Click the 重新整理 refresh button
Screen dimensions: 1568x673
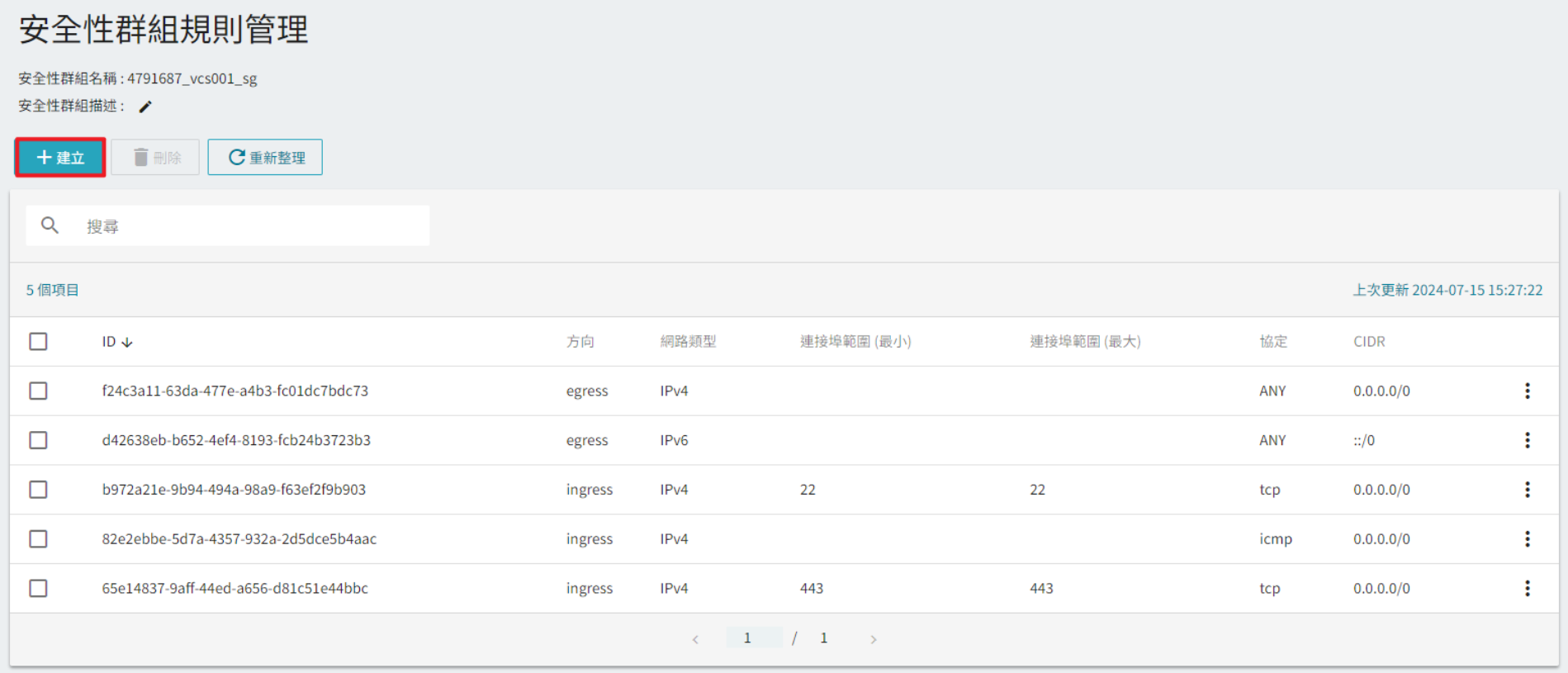(x=265, y=157)
